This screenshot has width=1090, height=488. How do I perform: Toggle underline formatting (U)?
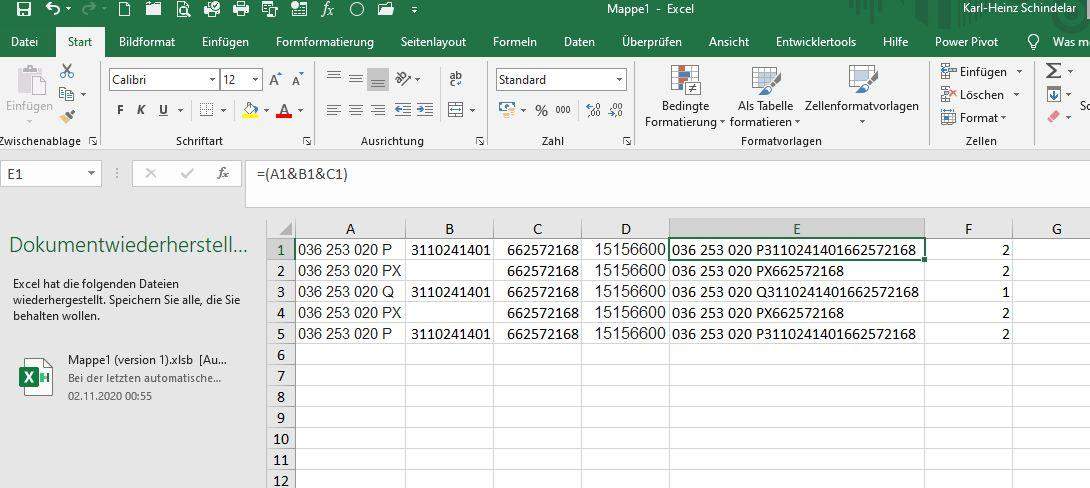(x=163, y=110)
